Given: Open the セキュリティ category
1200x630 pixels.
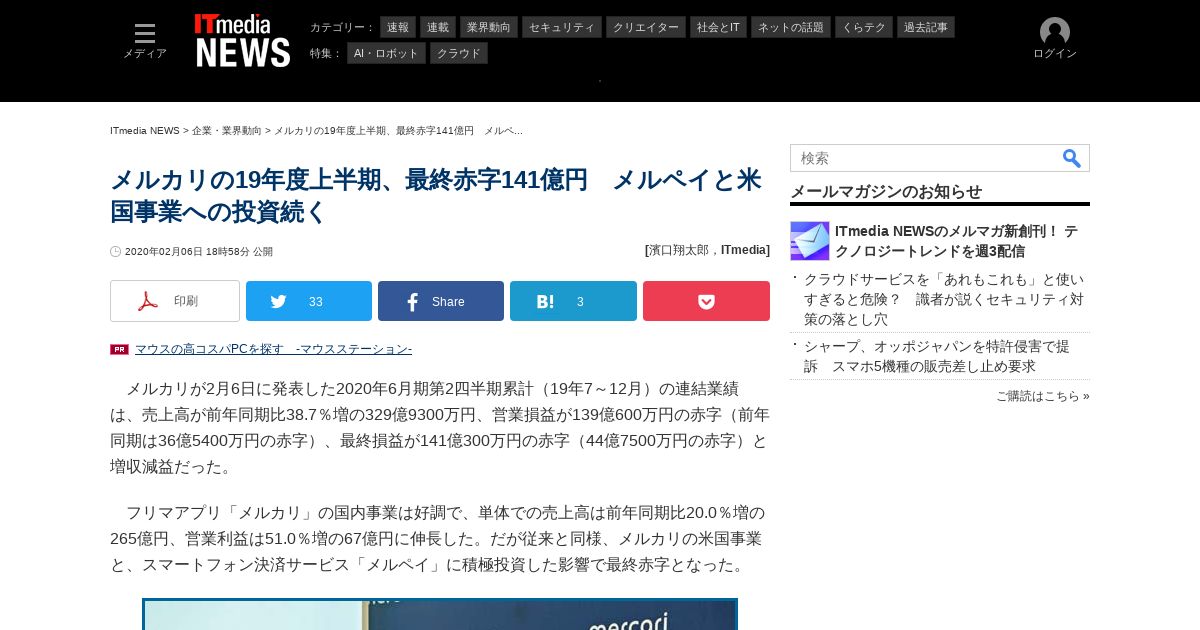Looking at the screenshot, I should (562, 27).
